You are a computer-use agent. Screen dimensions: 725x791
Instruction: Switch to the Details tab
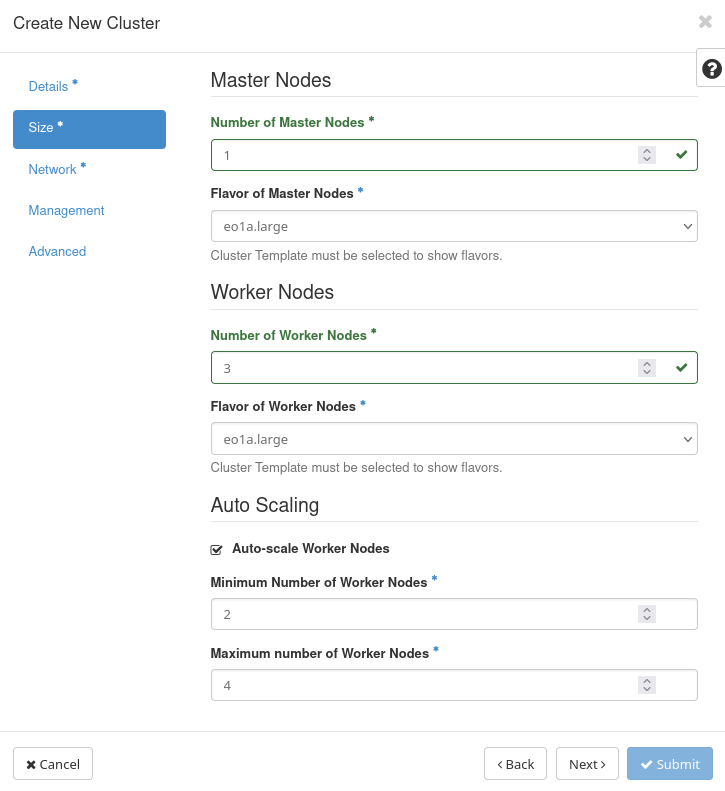point(48,87)
